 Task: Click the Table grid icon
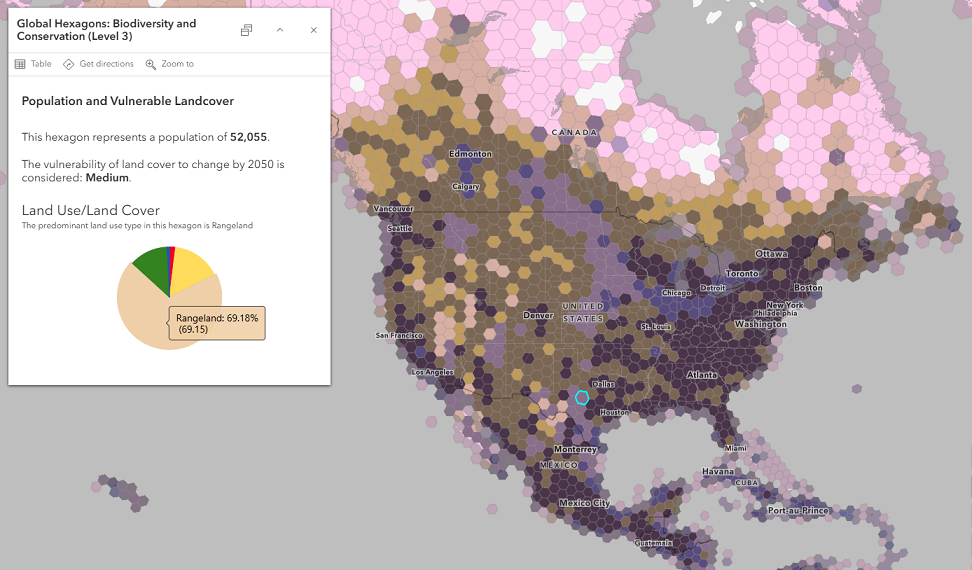pyautogui.click(x=20, y=64)
